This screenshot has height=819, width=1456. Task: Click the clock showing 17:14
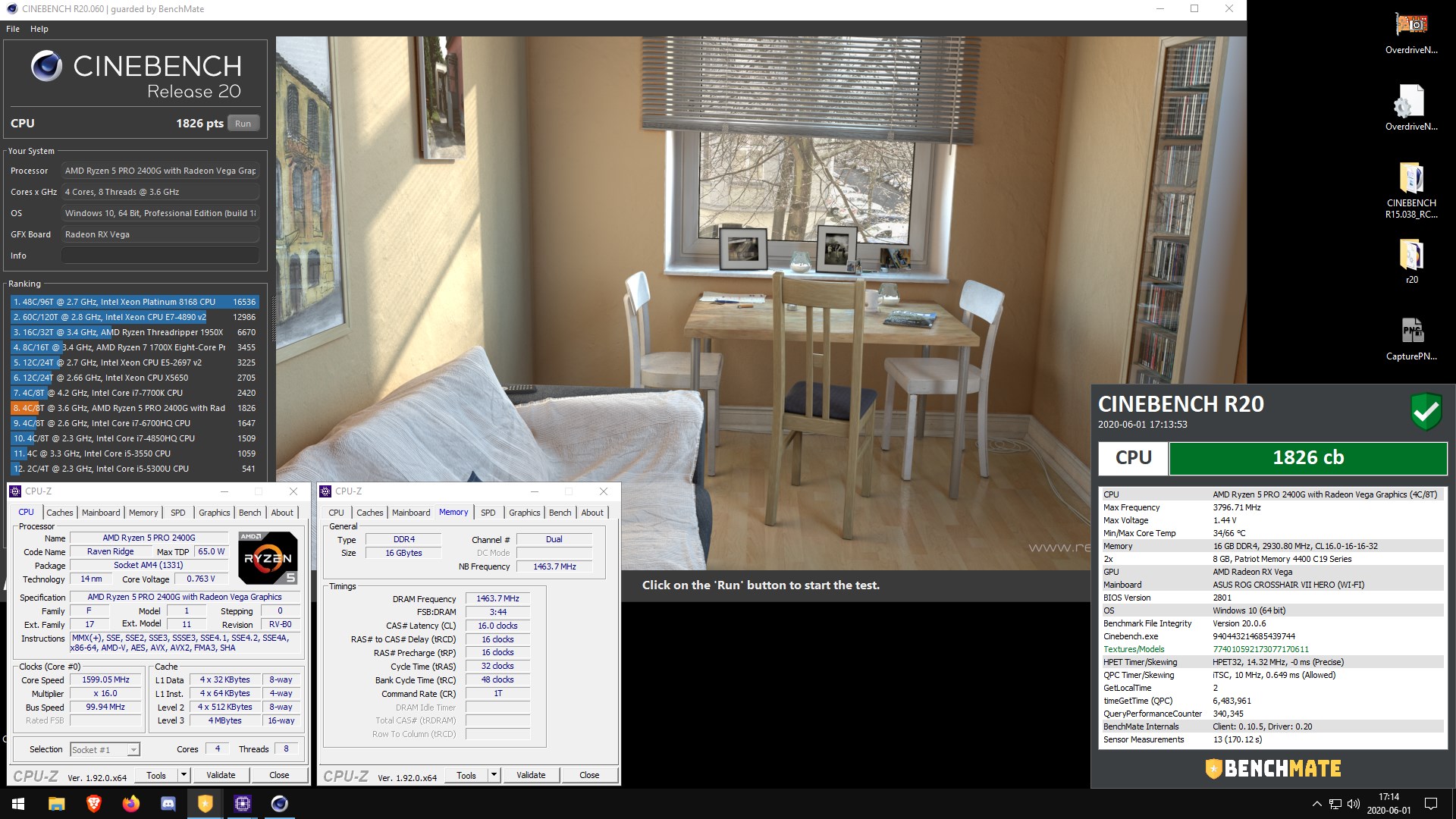[x=1389, y=797]
